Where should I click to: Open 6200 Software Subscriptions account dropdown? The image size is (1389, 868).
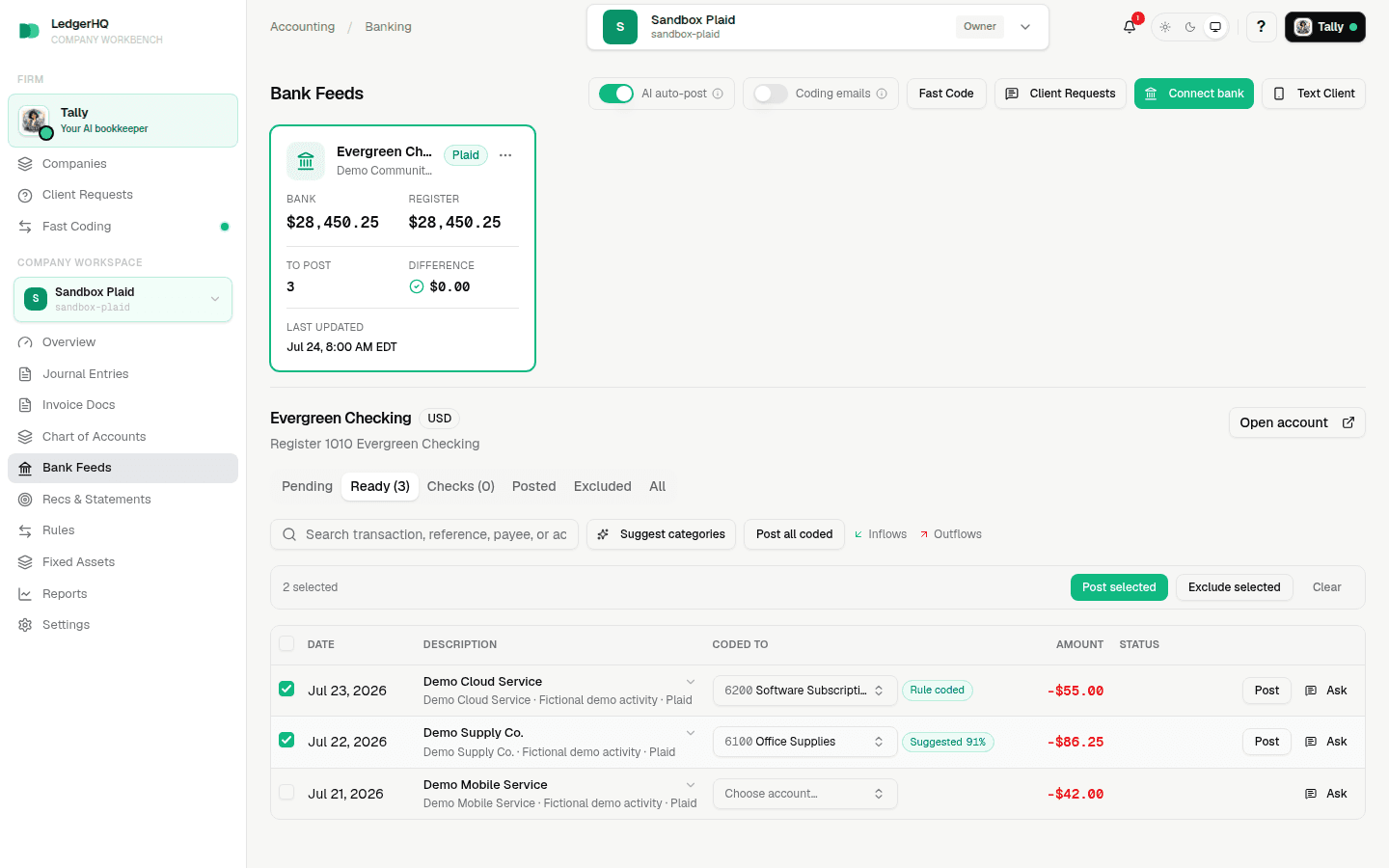(804, 691)
